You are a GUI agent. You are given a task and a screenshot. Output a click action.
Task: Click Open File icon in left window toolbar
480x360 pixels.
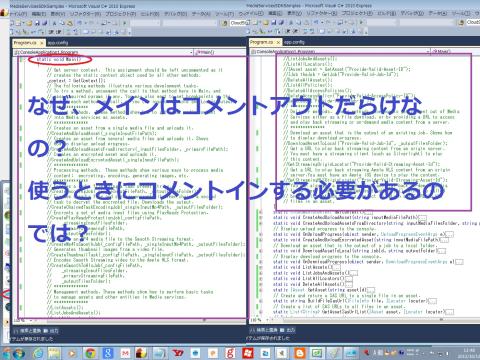point(29,23)
